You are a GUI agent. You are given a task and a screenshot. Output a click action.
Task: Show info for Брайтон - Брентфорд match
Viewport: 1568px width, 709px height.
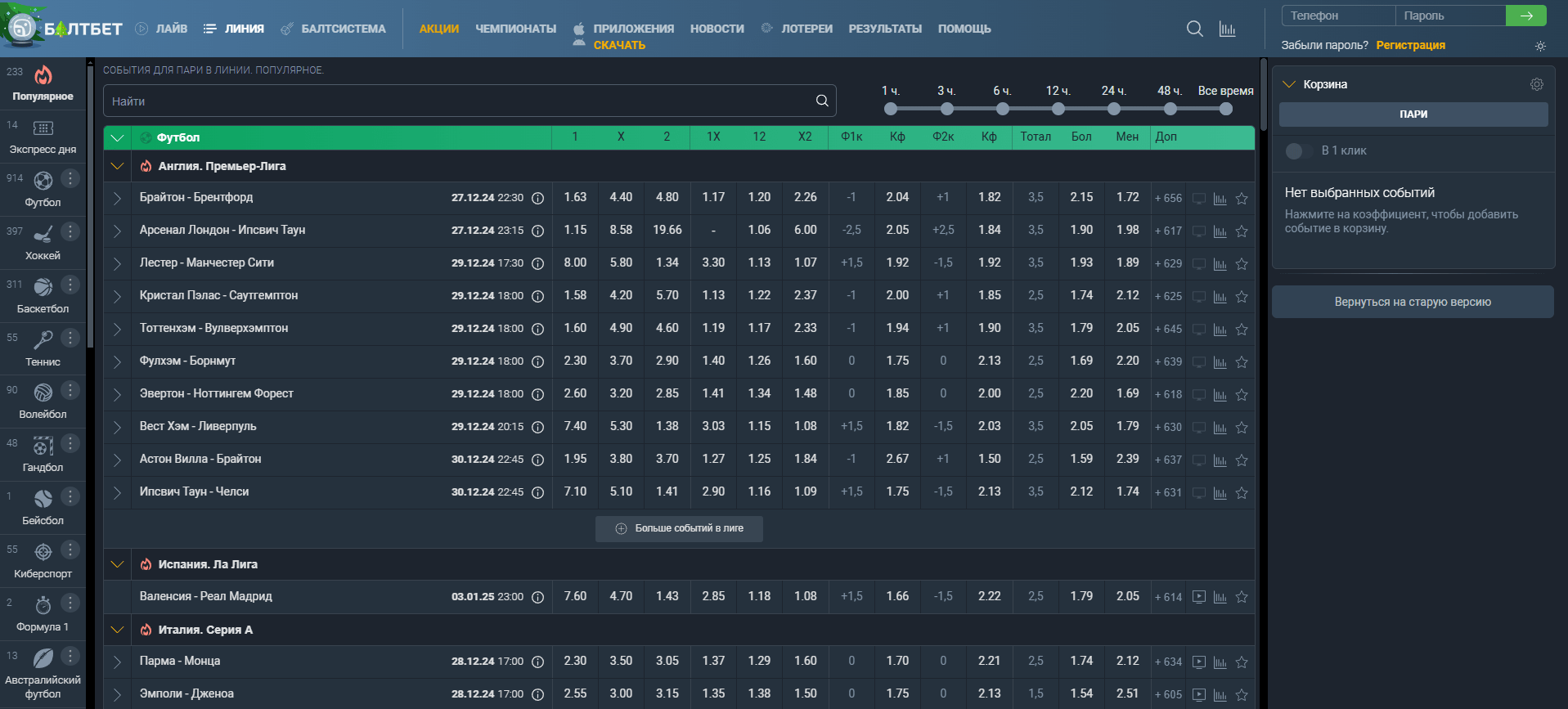point(537,198)
